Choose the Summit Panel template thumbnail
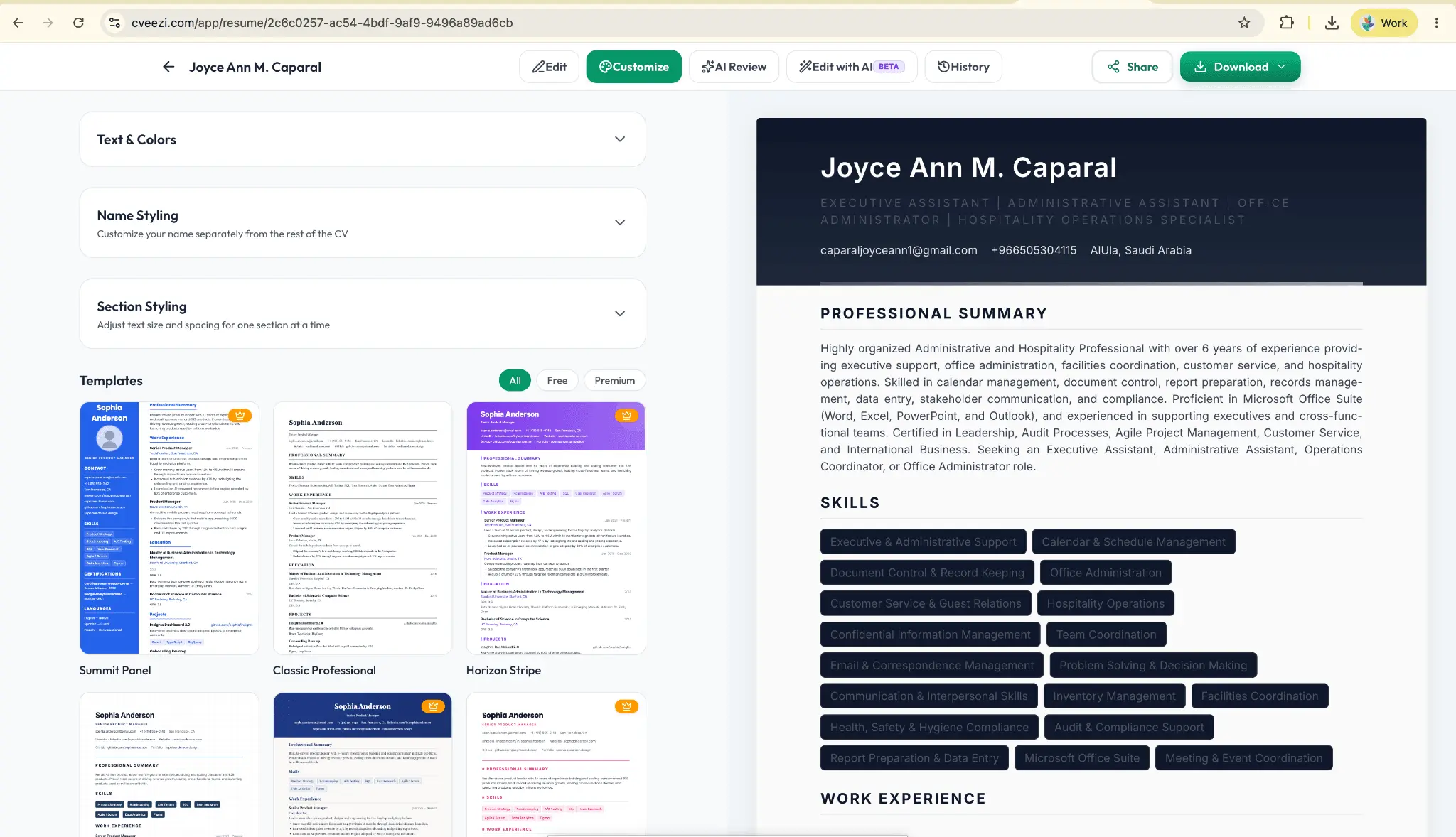Screen dimensions: 1456x837 pyautogui.click(x=169, y=528)
